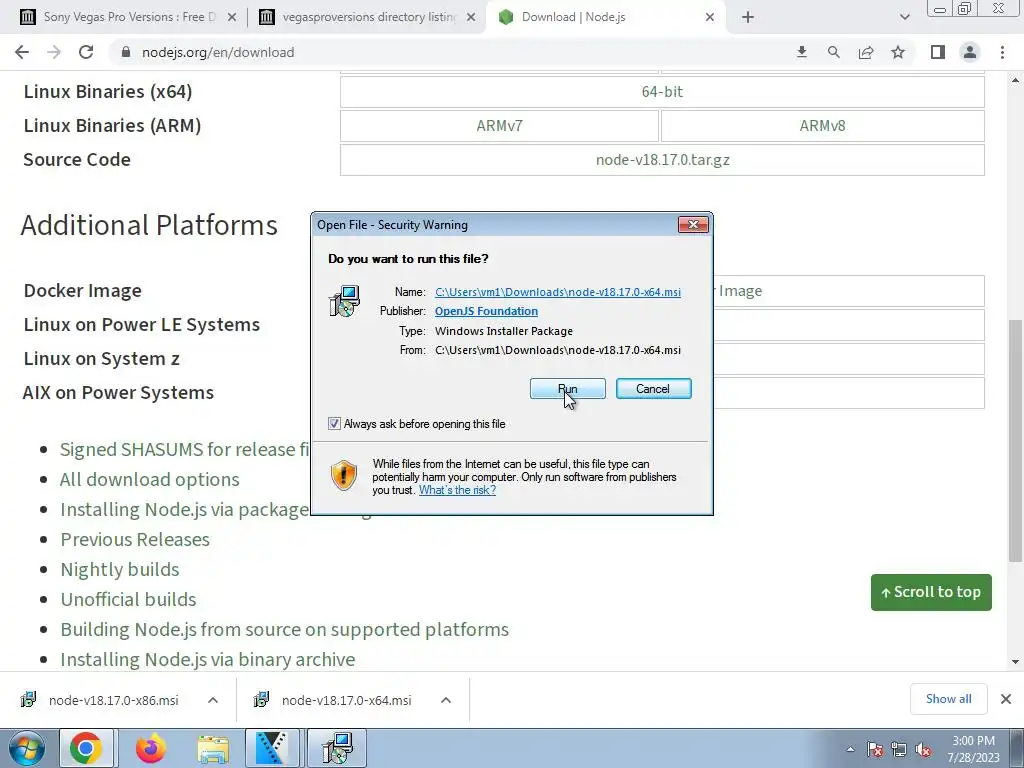Click the Action Center flag tray icon
Screen dimensions: 1024x768
click(x=875, y=749)
